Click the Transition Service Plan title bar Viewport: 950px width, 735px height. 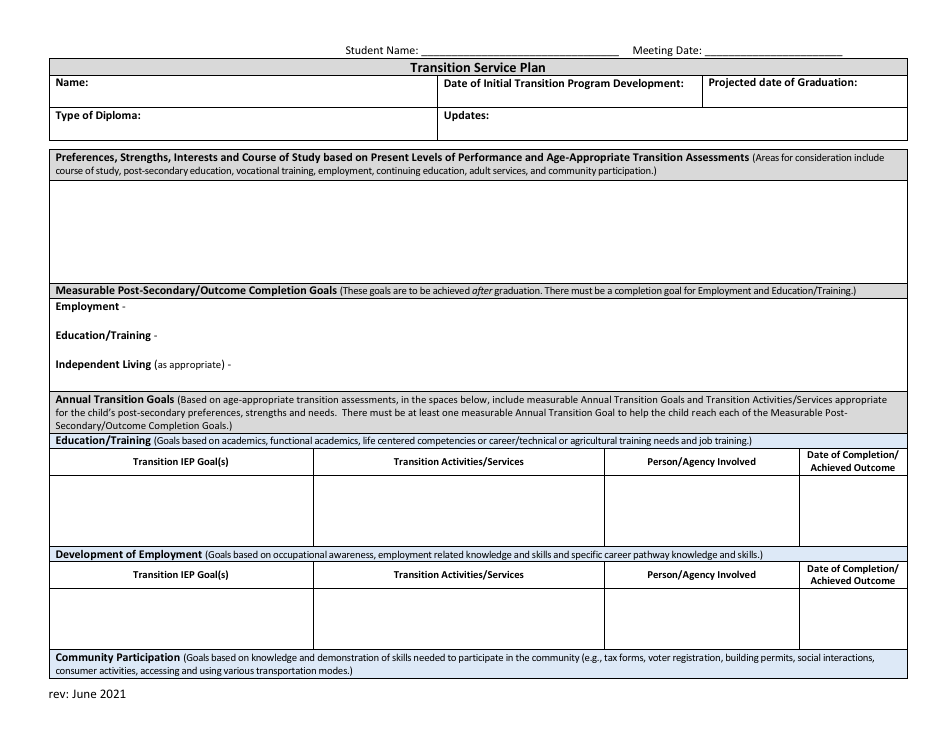(x=477, y=67)
